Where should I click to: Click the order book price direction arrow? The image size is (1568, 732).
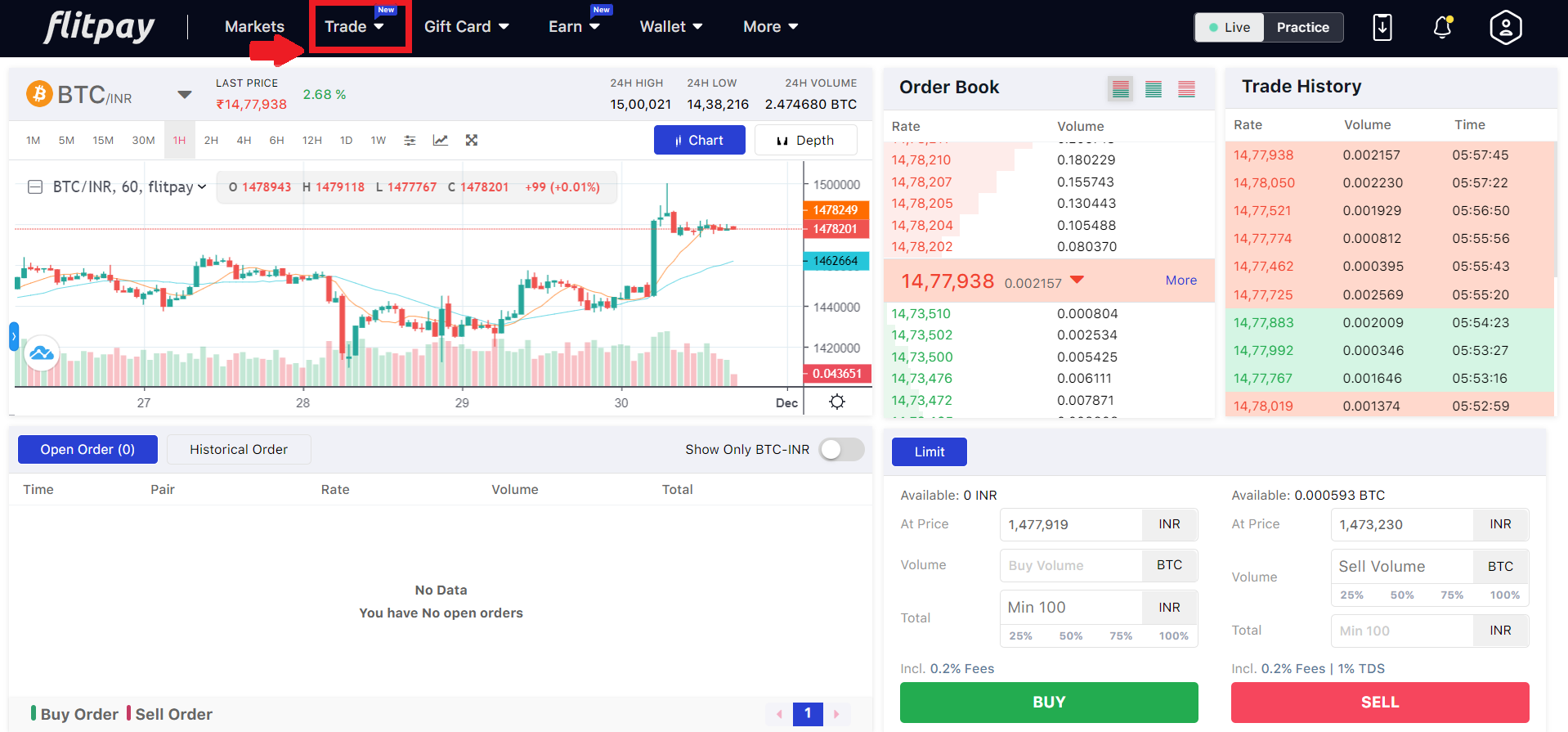click(x=1077, y=280)
